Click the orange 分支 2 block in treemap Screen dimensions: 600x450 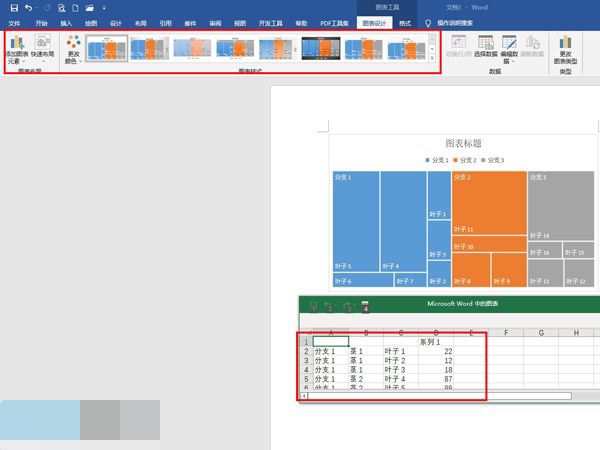point(488,200)
